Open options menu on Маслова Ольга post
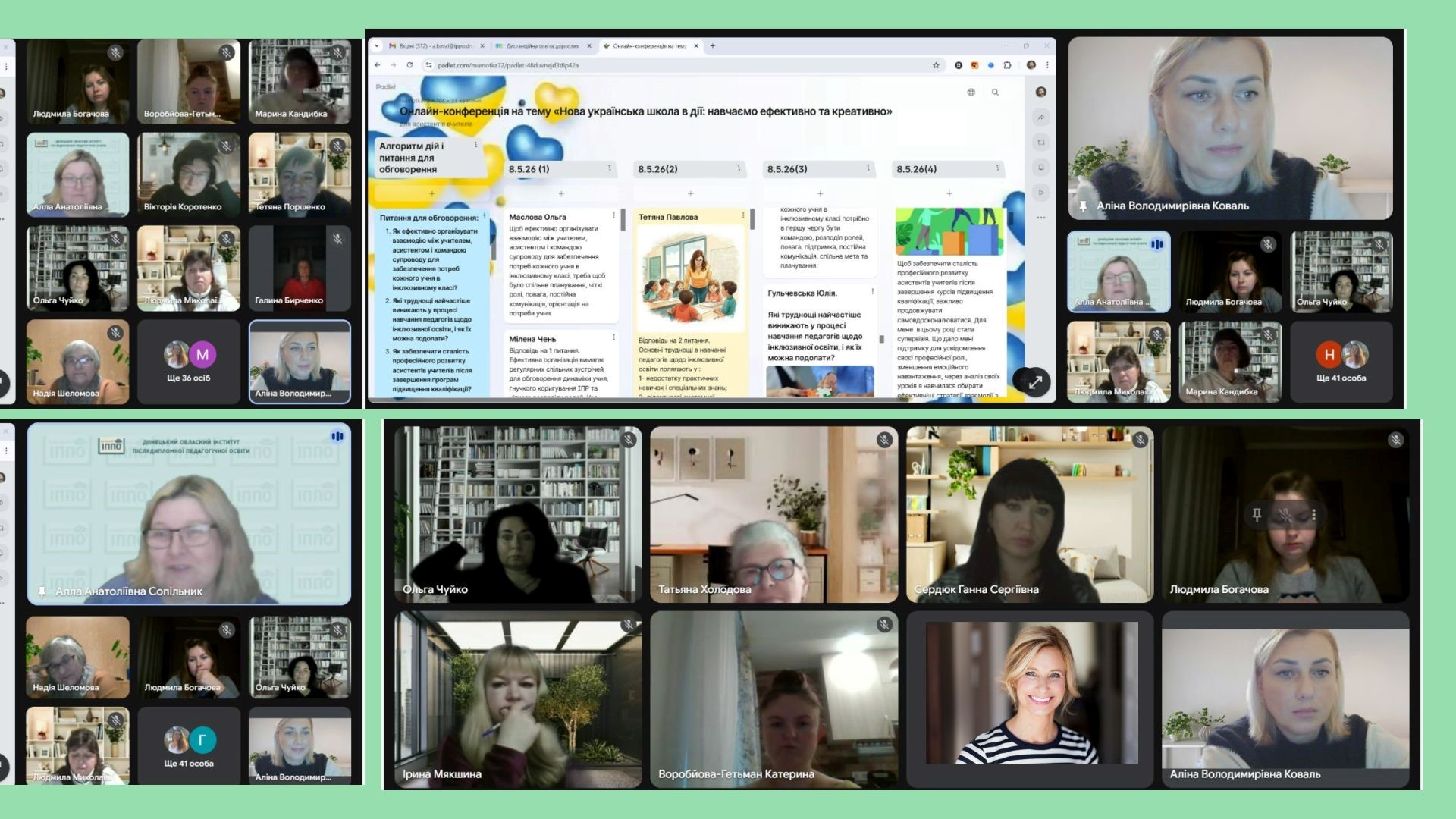Screen dimensions: 1456x819 613,217
